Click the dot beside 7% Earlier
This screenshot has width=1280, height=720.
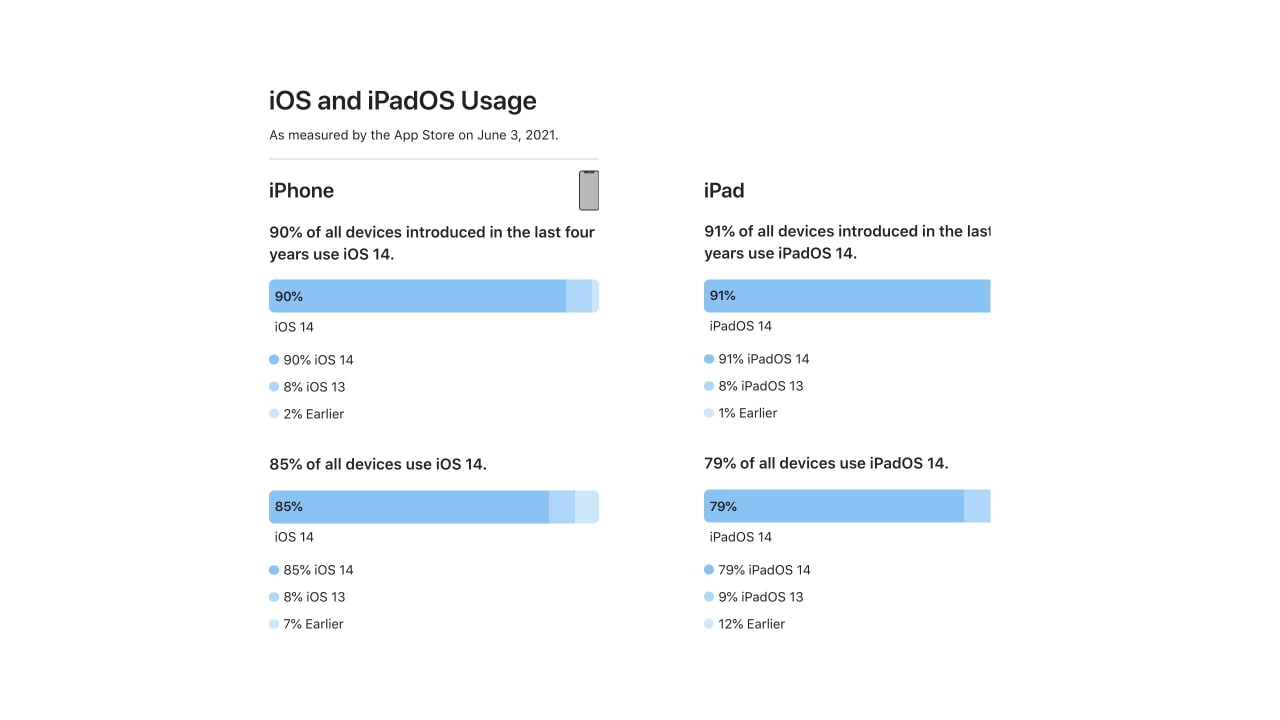pos(274,624)
